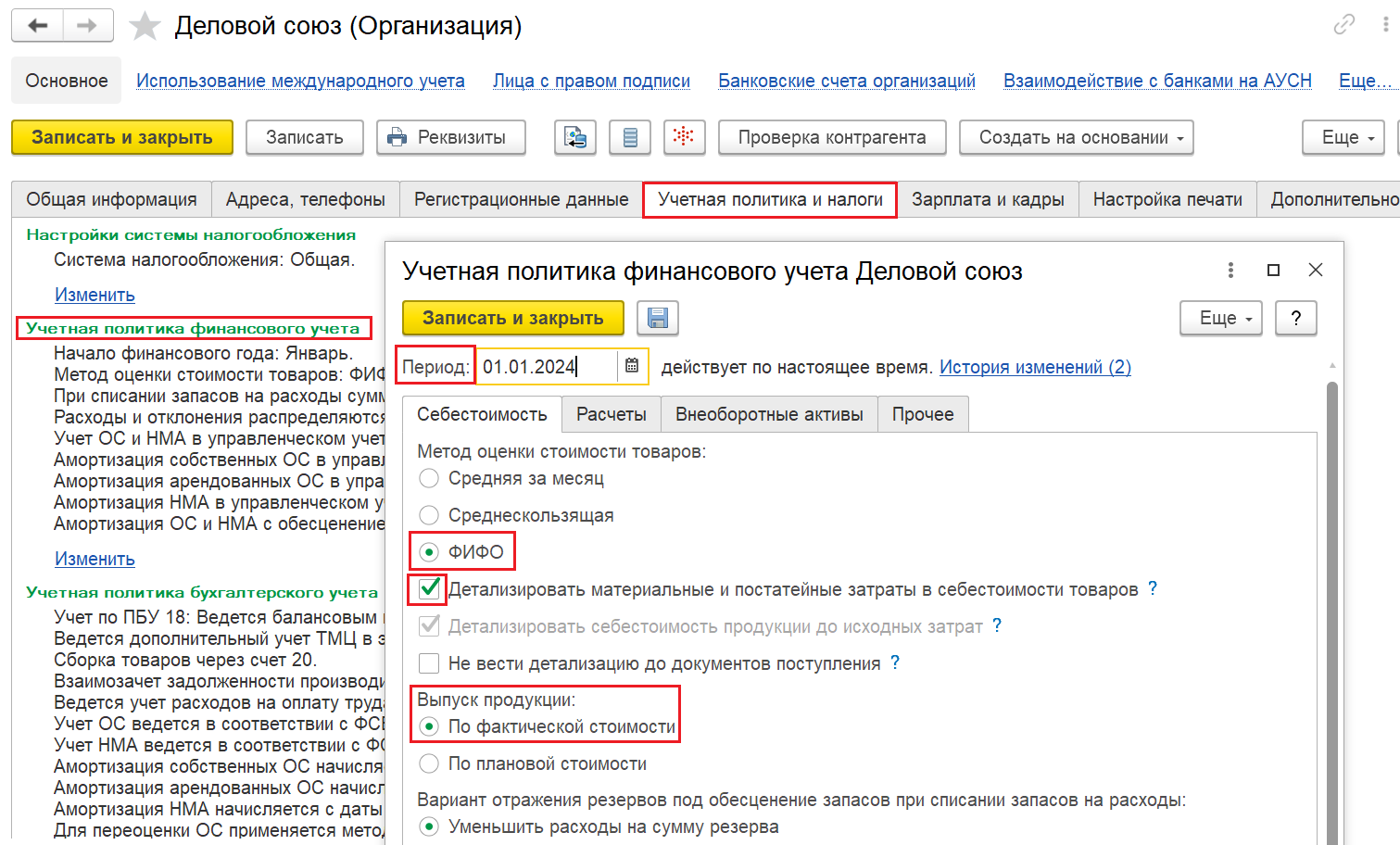The width and height of the screenshot is (1400, 845).
Task: Go forward with the right arrow button
Action: click(88, 26)
